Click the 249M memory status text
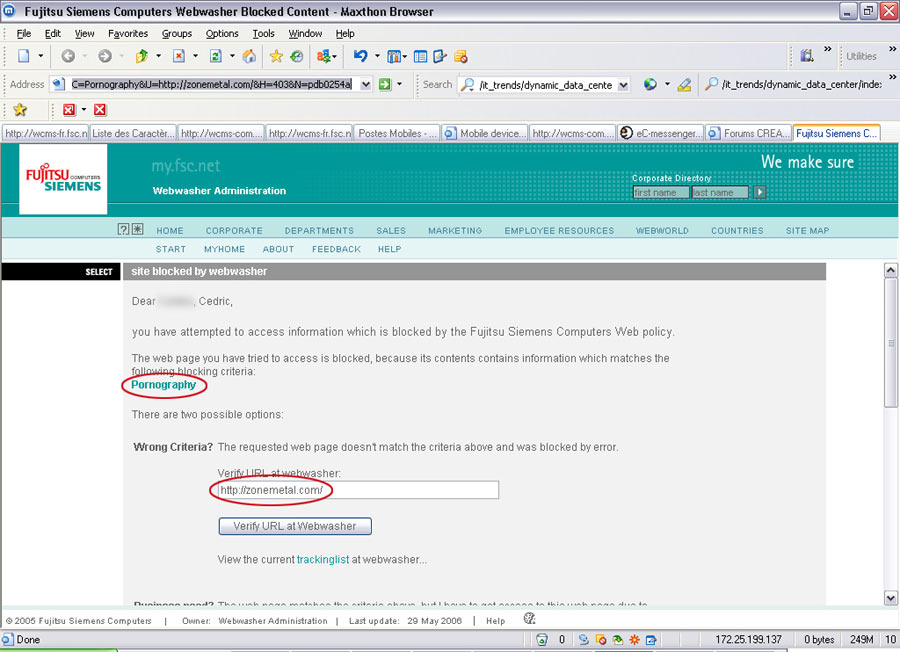The image size is (900, 652). click(x=862, y=639)
